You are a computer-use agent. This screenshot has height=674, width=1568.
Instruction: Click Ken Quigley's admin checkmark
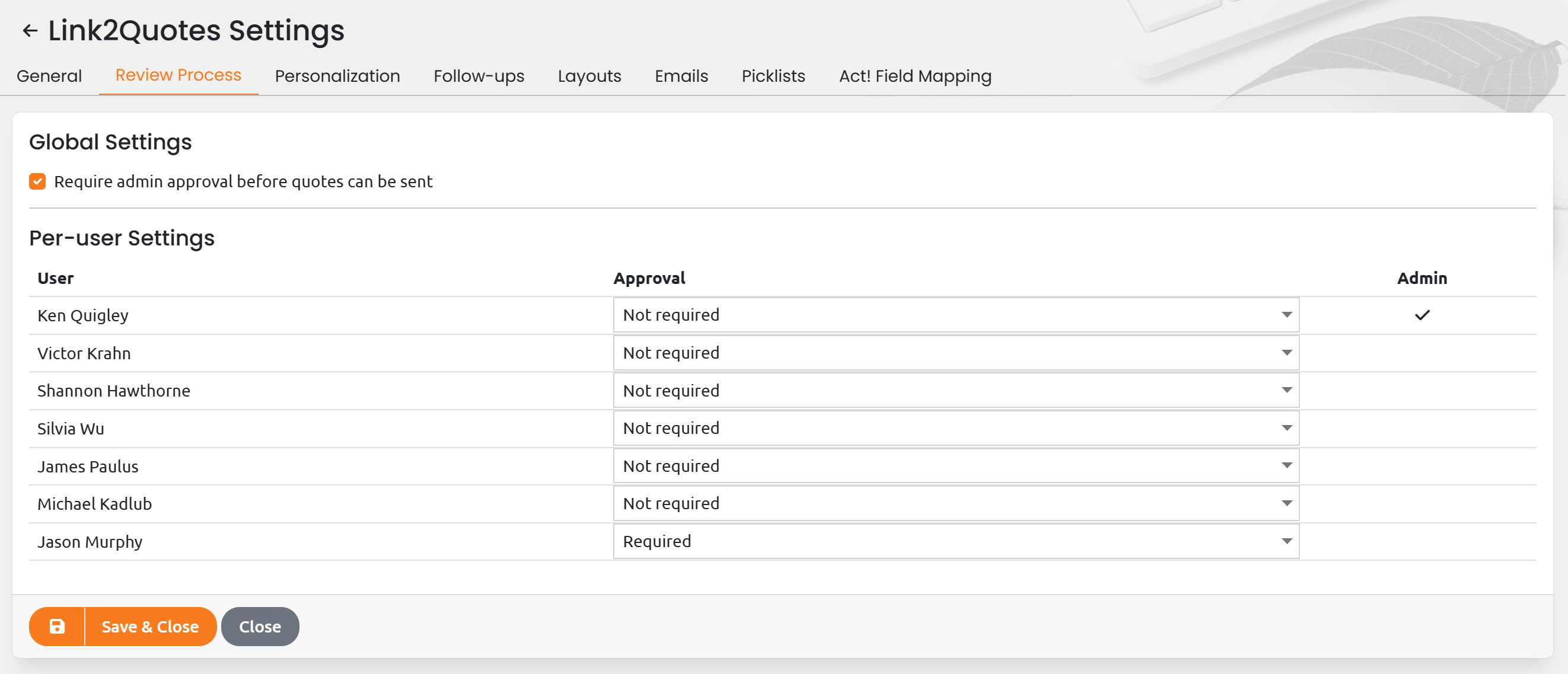(x=1422, y=315)
